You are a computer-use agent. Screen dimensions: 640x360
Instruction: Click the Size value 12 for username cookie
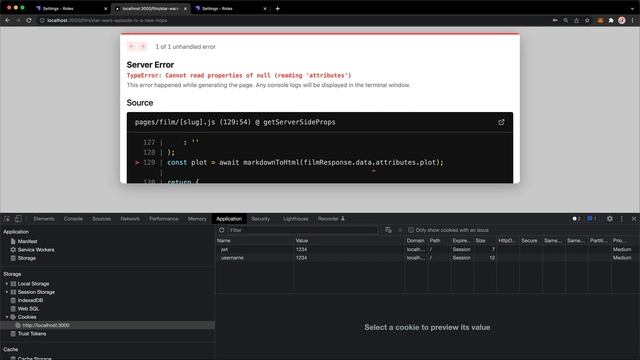(x=492, y=258)
